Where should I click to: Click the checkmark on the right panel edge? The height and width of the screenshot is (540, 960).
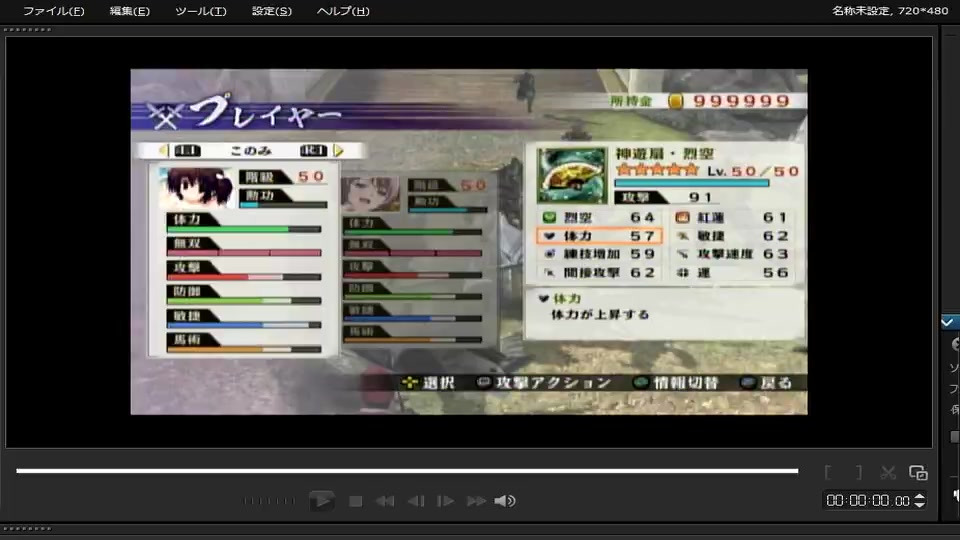pyautogui.click(x=948, y=322)
